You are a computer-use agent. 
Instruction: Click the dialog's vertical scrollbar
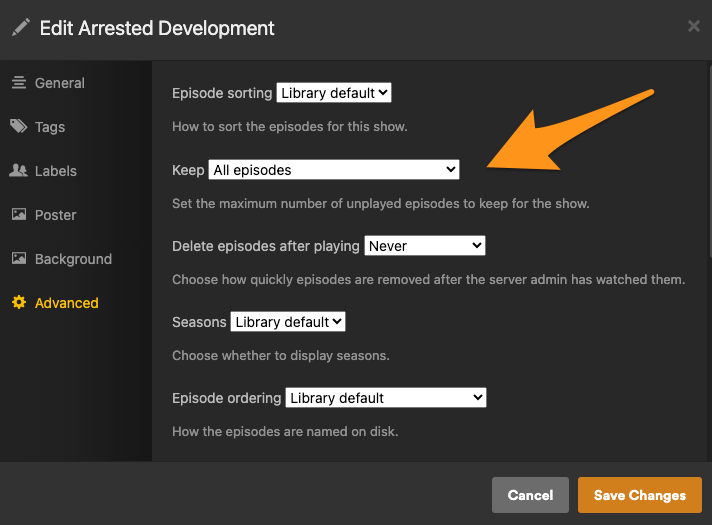click(x=710, y=163)
